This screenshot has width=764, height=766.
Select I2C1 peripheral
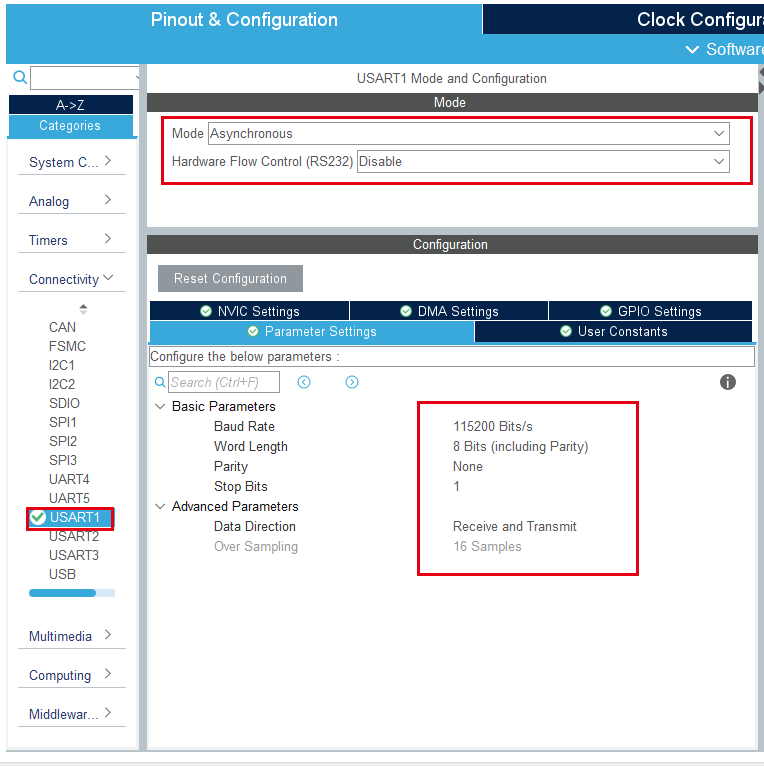coord(62,365)
